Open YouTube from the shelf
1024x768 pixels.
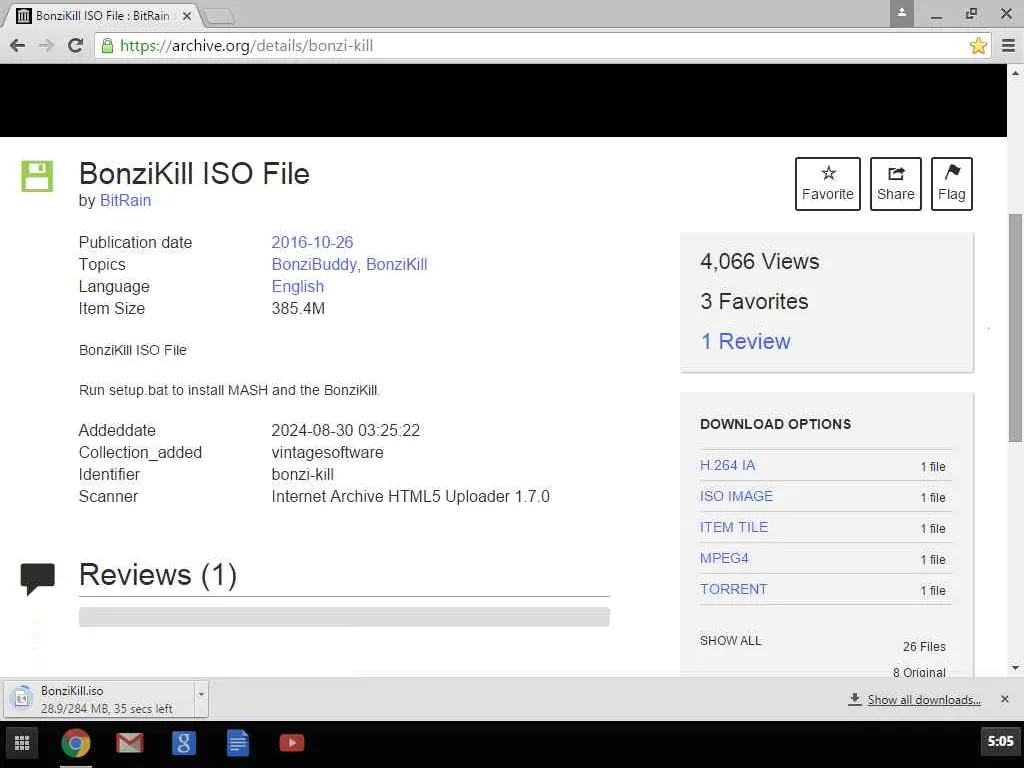[x=292, y=743]
